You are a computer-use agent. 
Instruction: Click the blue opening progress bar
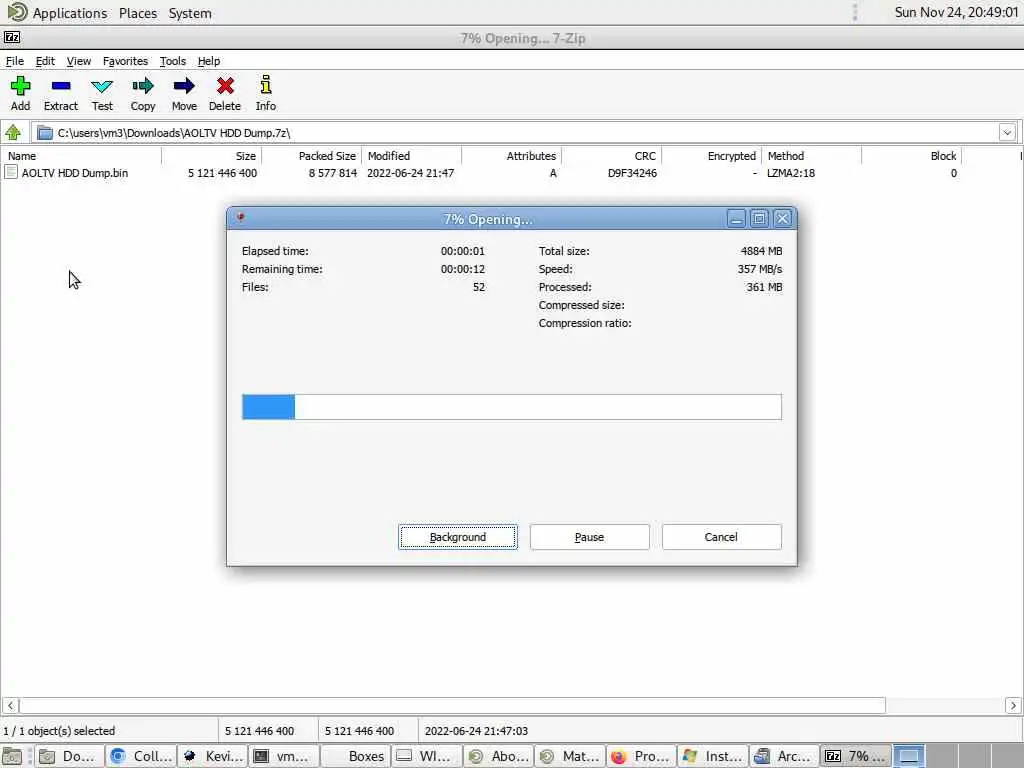coord(512,407)
